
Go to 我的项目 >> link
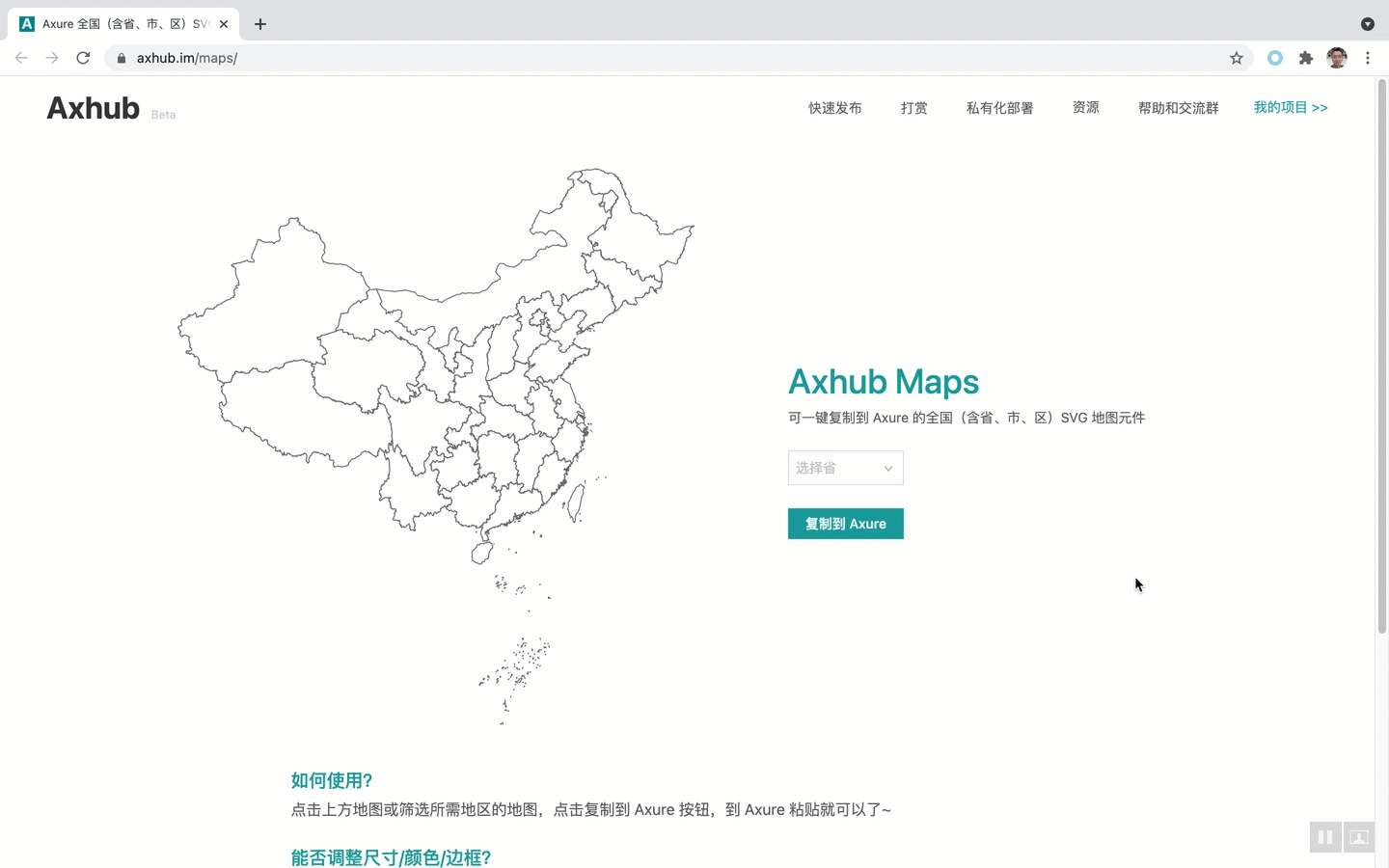tap(1291, 107)
